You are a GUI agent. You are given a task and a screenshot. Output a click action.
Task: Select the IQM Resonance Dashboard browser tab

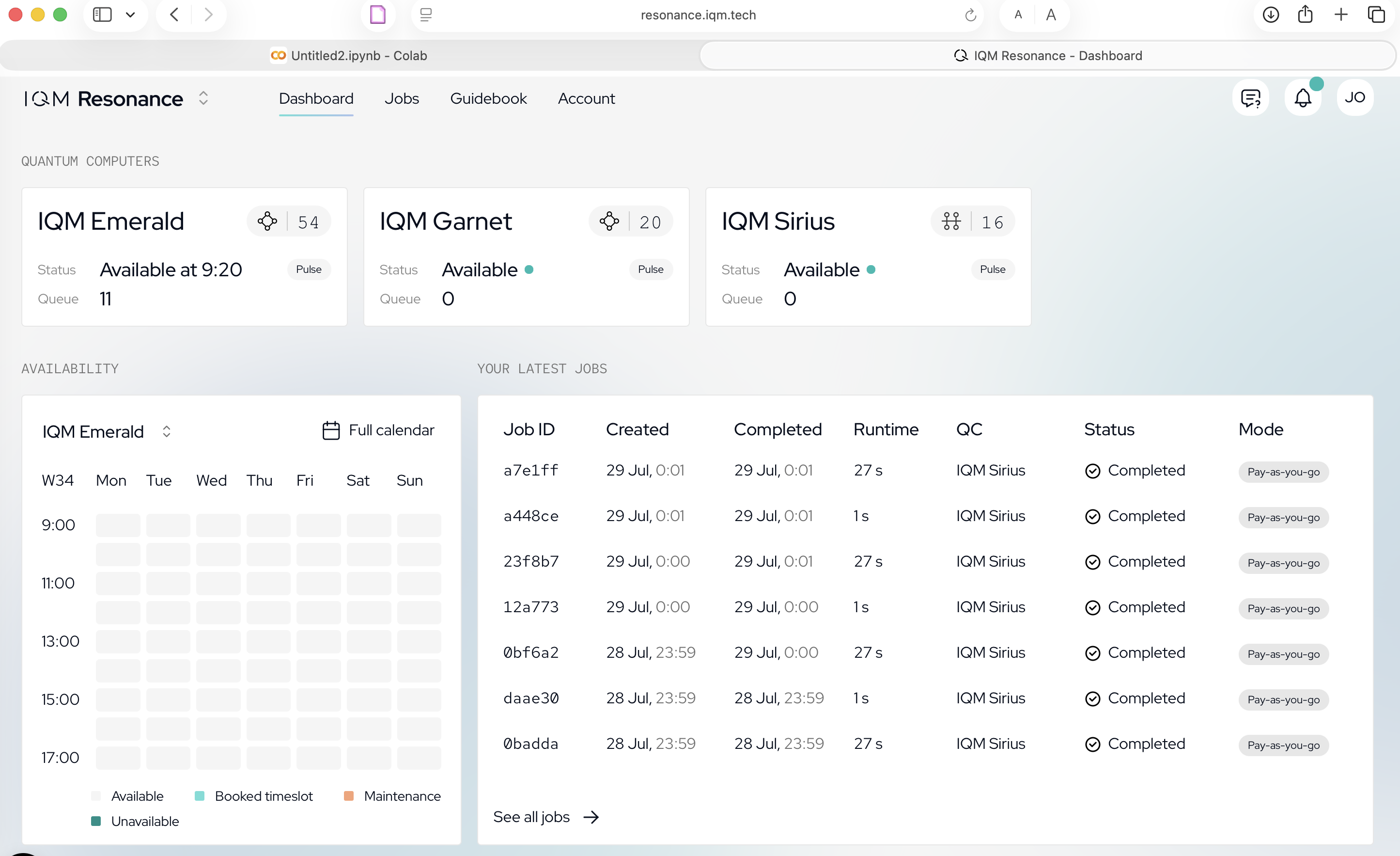(x=1048, y=56)
